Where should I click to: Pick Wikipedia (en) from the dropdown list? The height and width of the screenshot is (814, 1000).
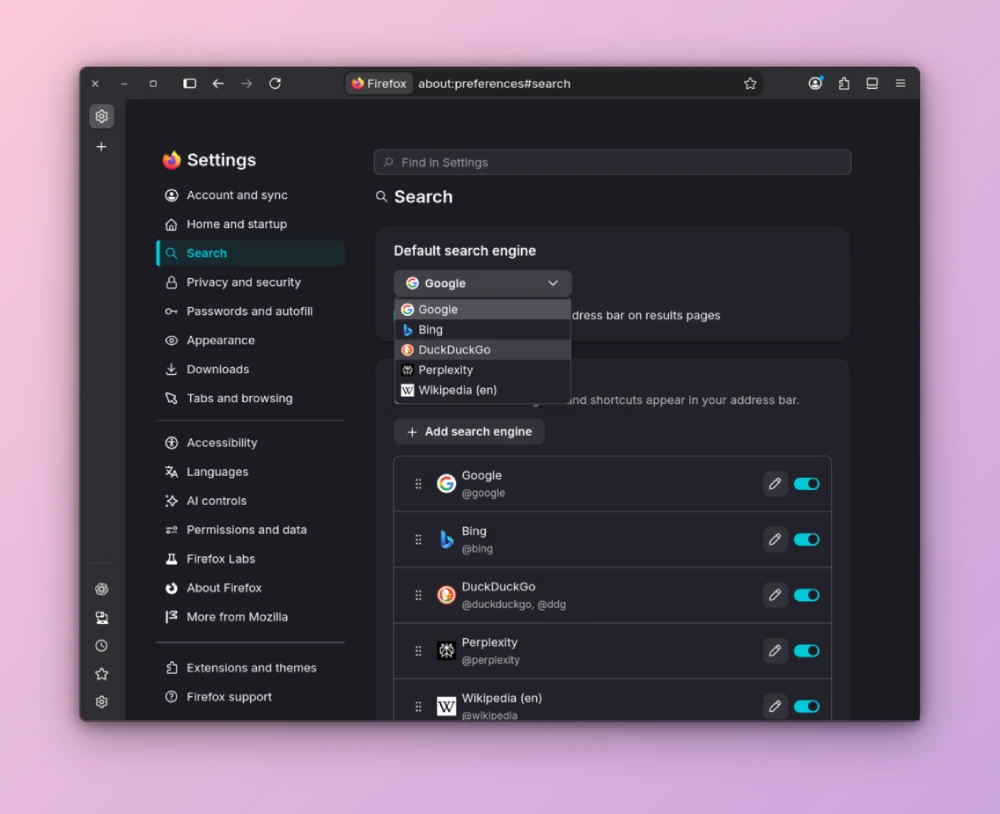(483, 390)
